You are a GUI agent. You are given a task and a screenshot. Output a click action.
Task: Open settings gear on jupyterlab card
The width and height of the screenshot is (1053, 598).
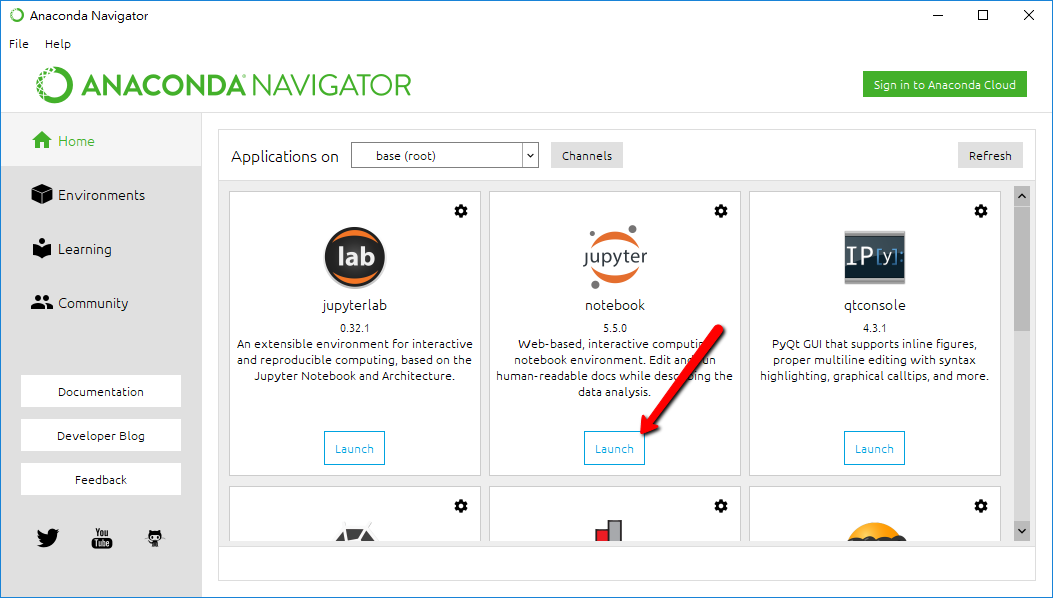(461, 211)
